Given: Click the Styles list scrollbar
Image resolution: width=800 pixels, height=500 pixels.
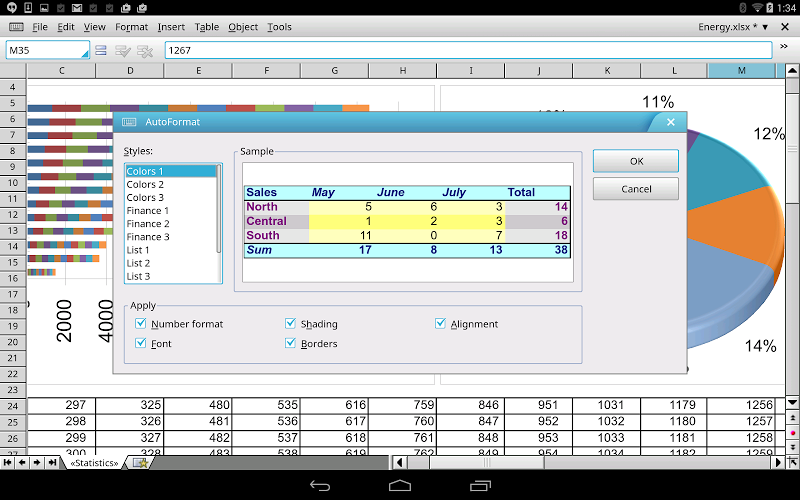Looking at the screenshot, I should [x=219, y=209].
